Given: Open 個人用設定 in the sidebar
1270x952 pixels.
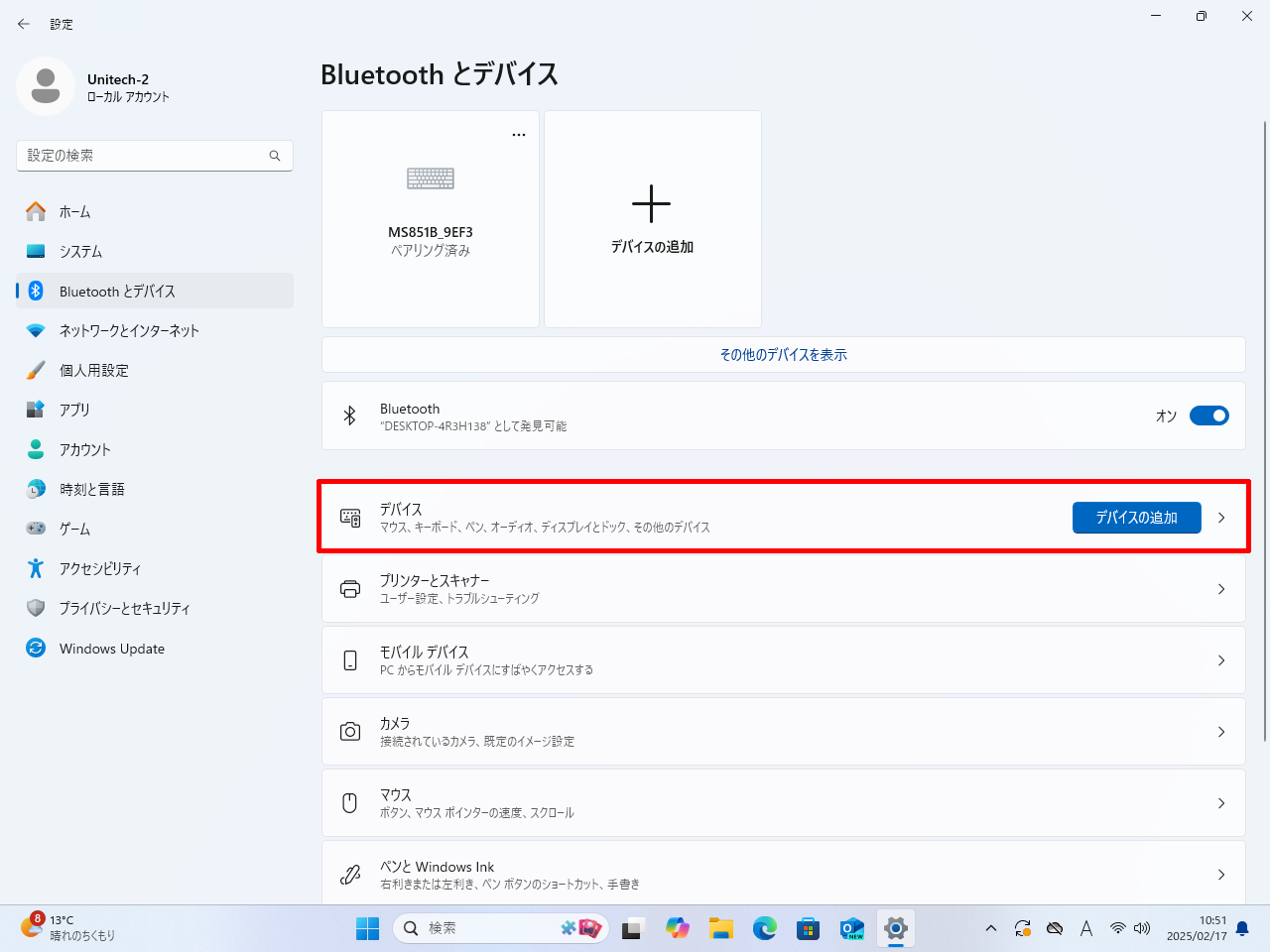Looking at the screenshot, I should point(155,370).
